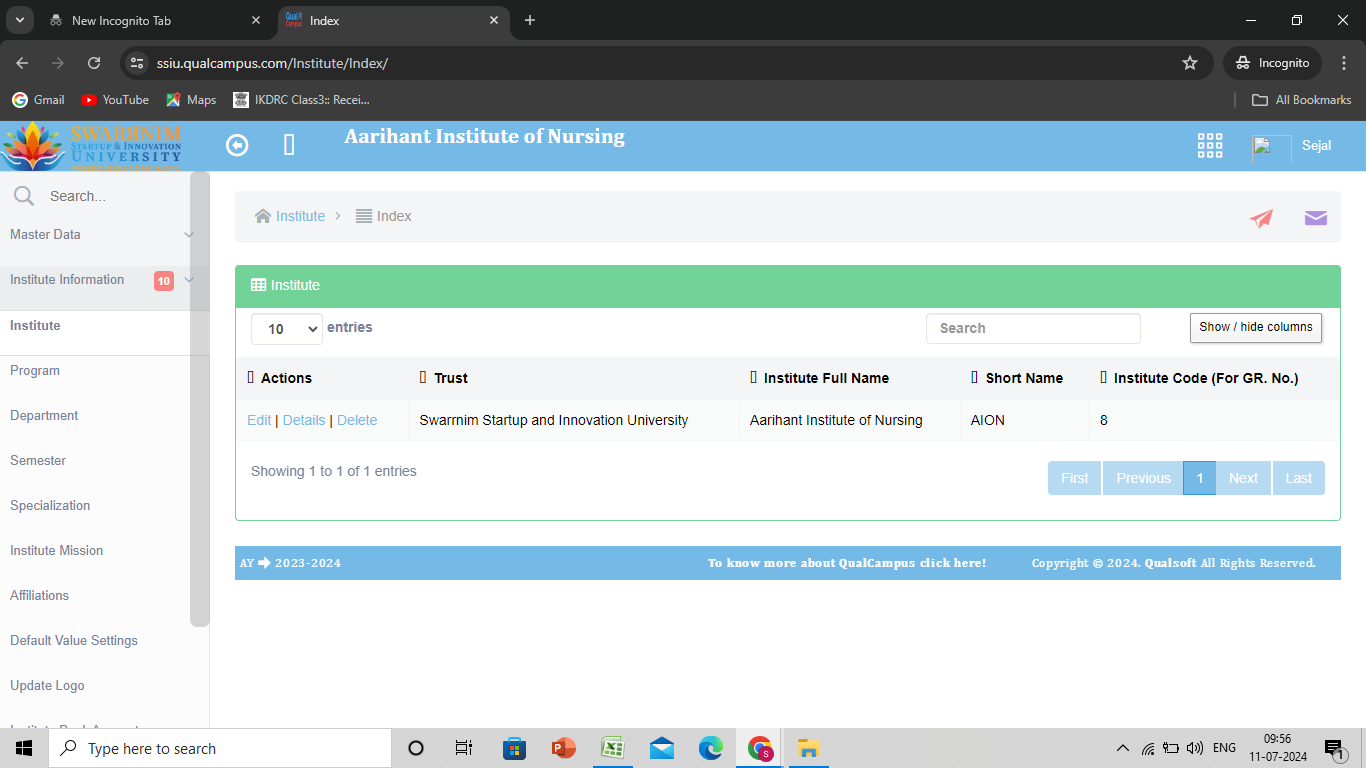Open Microsoft Edge from taskbar

(711, 748)
